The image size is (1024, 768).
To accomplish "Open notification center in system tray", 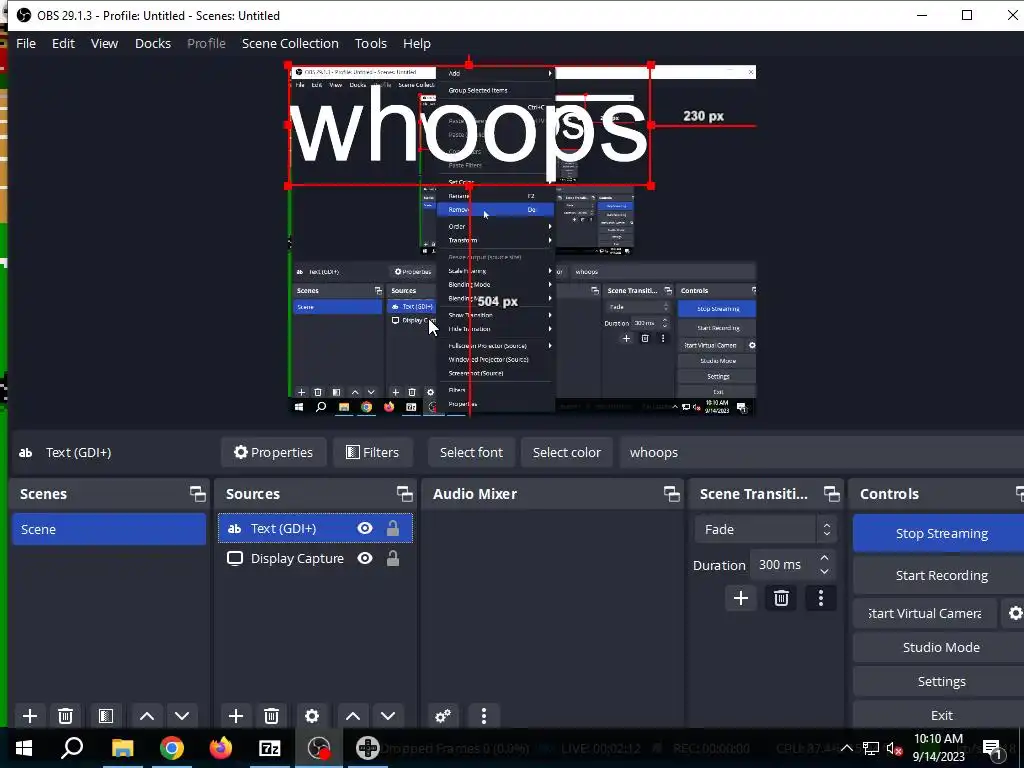I will [x=992, y=748].
